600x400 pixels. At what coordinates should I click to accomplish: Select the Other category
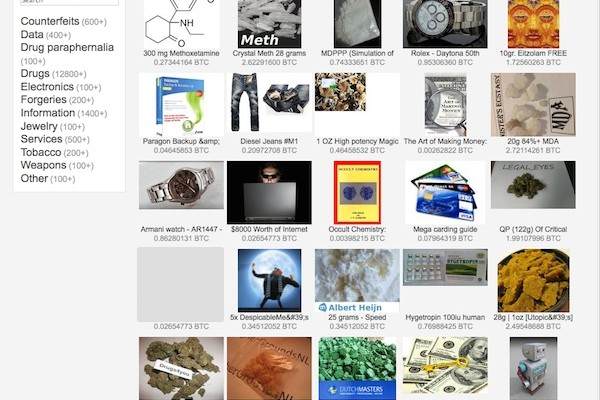(x=34, y=178)
